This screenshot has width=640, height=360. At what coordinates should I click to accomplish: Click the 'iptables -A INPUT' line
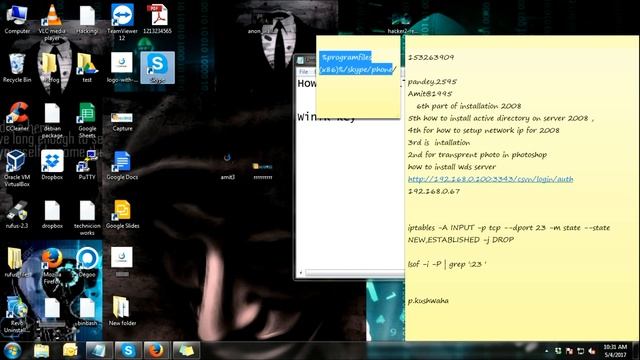(509, 227)
